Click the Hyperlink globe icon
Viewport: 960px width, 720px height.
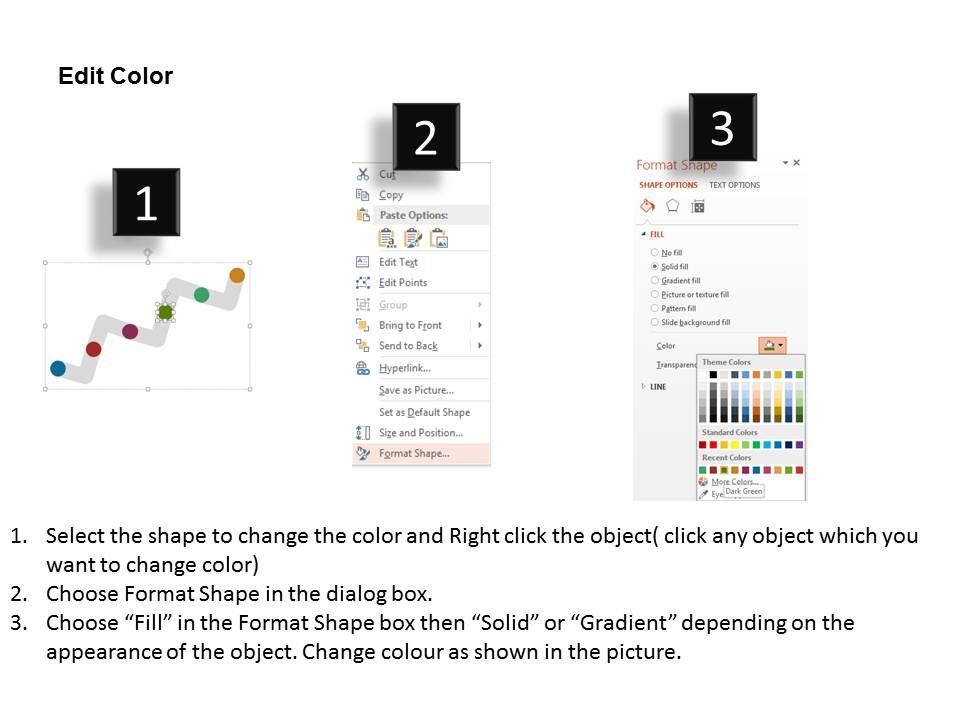click(x=363, y=368)
